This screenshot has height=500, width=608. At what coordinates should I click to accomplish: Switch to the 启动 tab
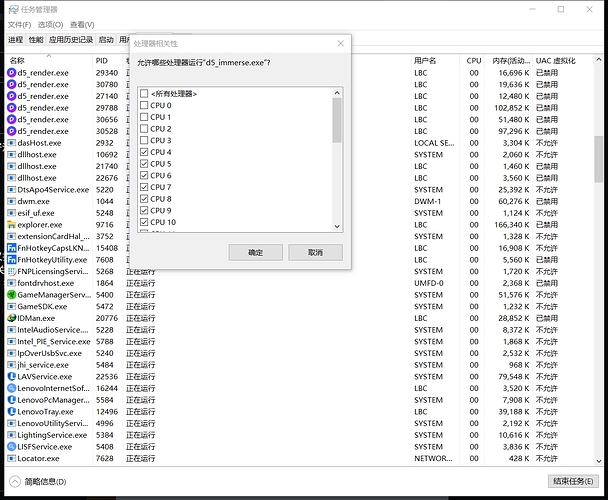106,40
